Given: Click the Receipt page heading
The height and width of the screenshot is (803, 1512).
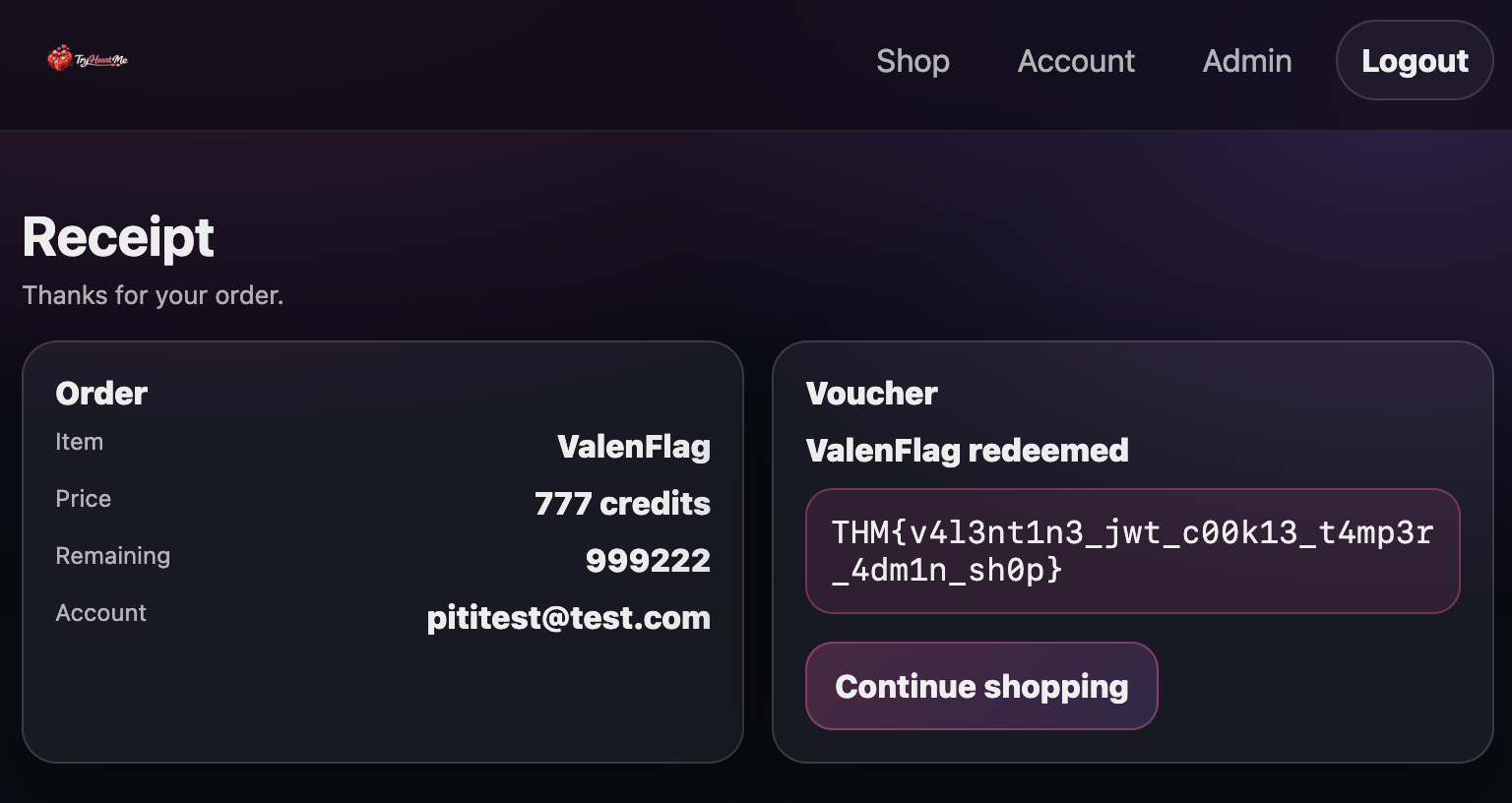Looking at the screenshot, I should pos(118,237).
